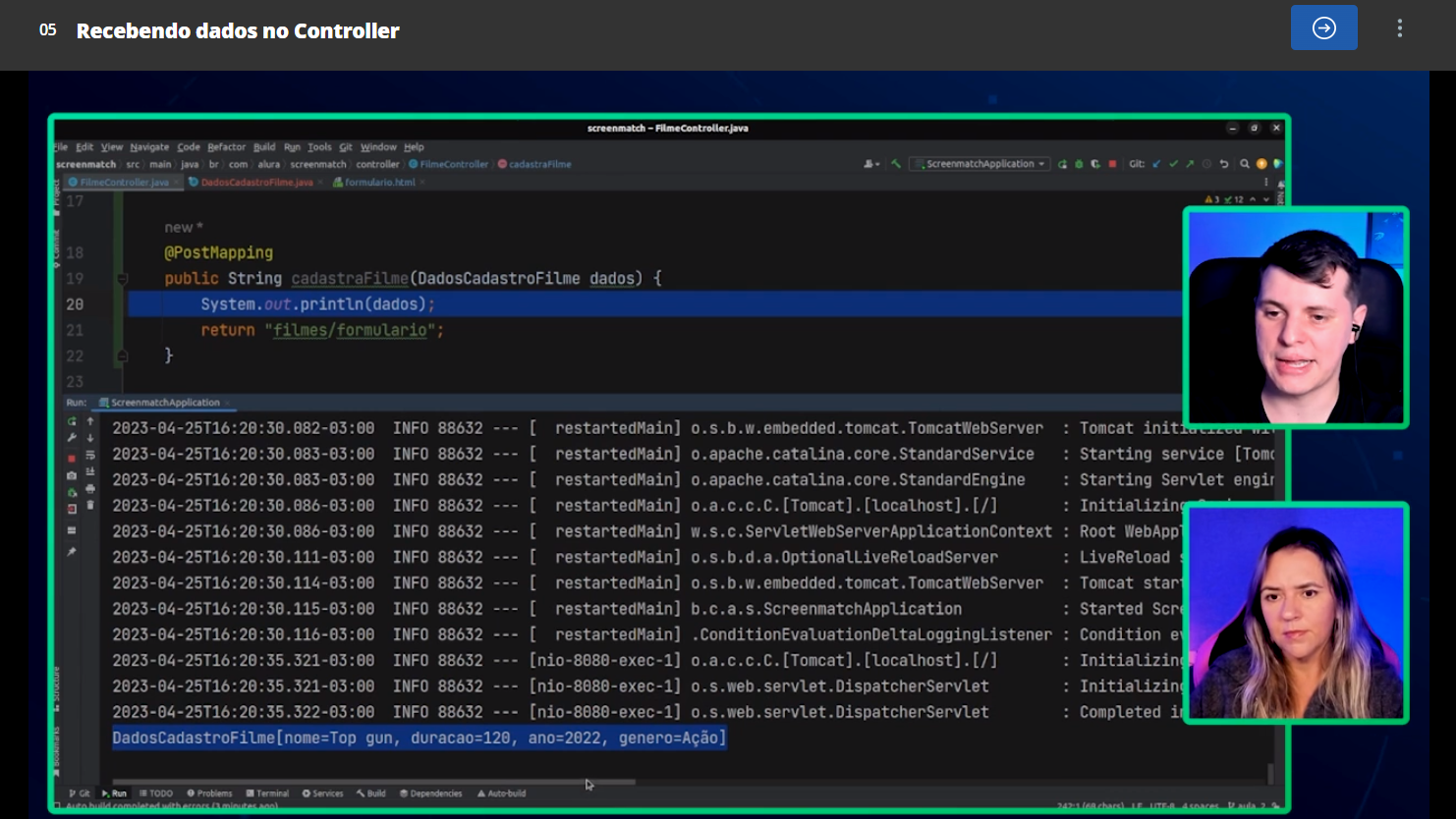
Task: Click wrench settings icon in Run panel
Action: [72, 438]
